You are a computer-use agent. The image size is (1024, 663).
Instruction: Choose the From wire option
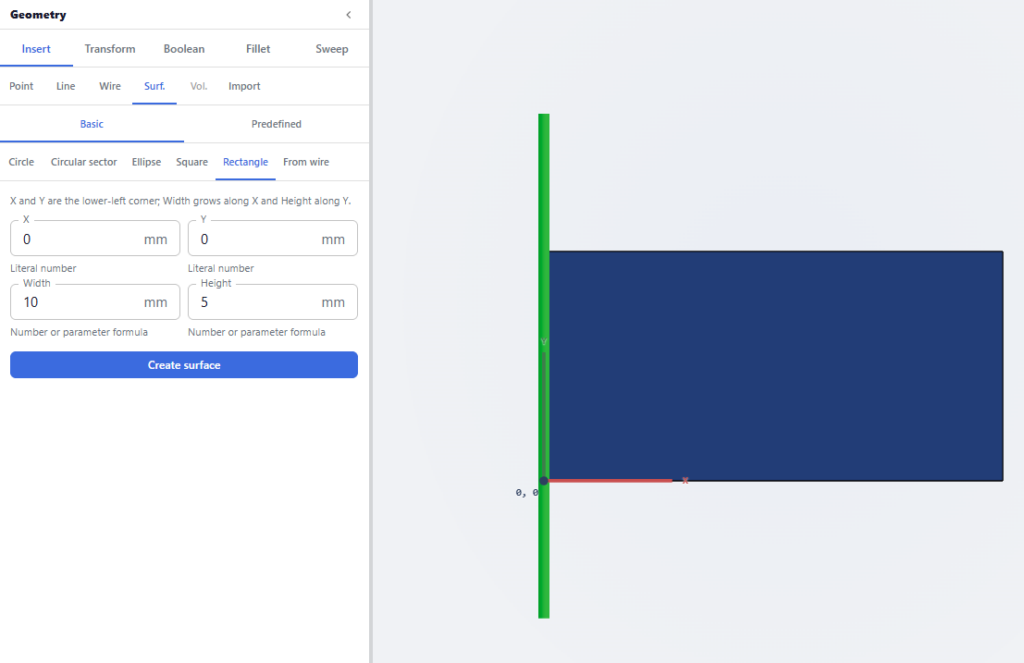306,162
